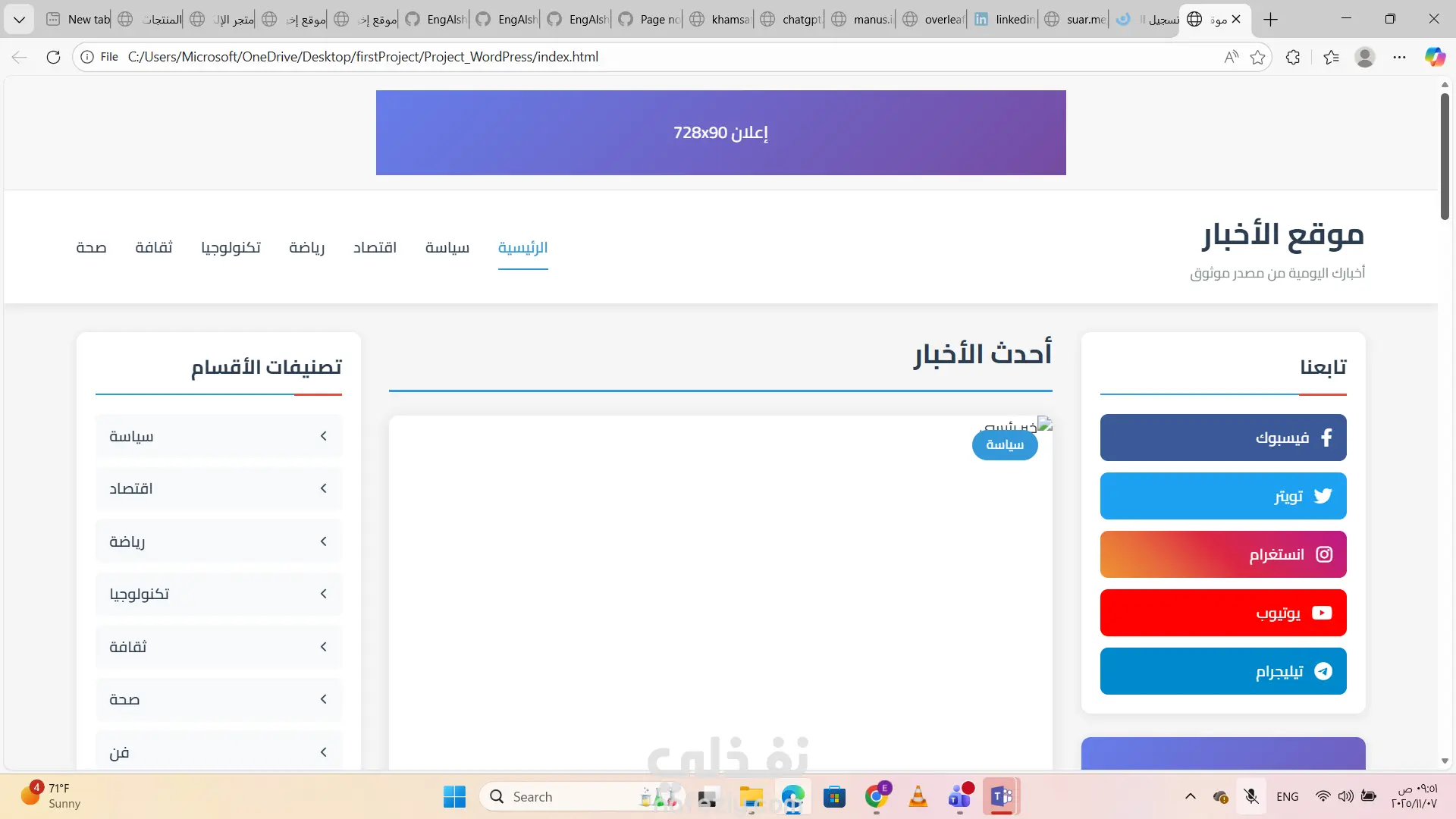The height and width of the screenshot is (819, 1456).
Task: Click the browser refresh button
Action: tap(53, 57)
